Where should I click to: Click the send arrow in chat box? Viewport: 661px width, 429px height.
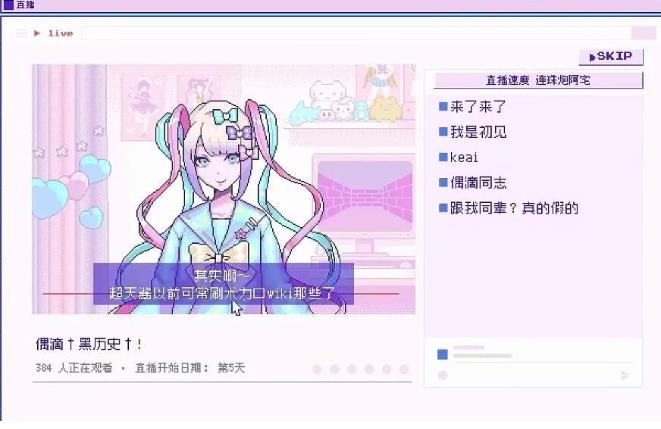coord(625,375)
